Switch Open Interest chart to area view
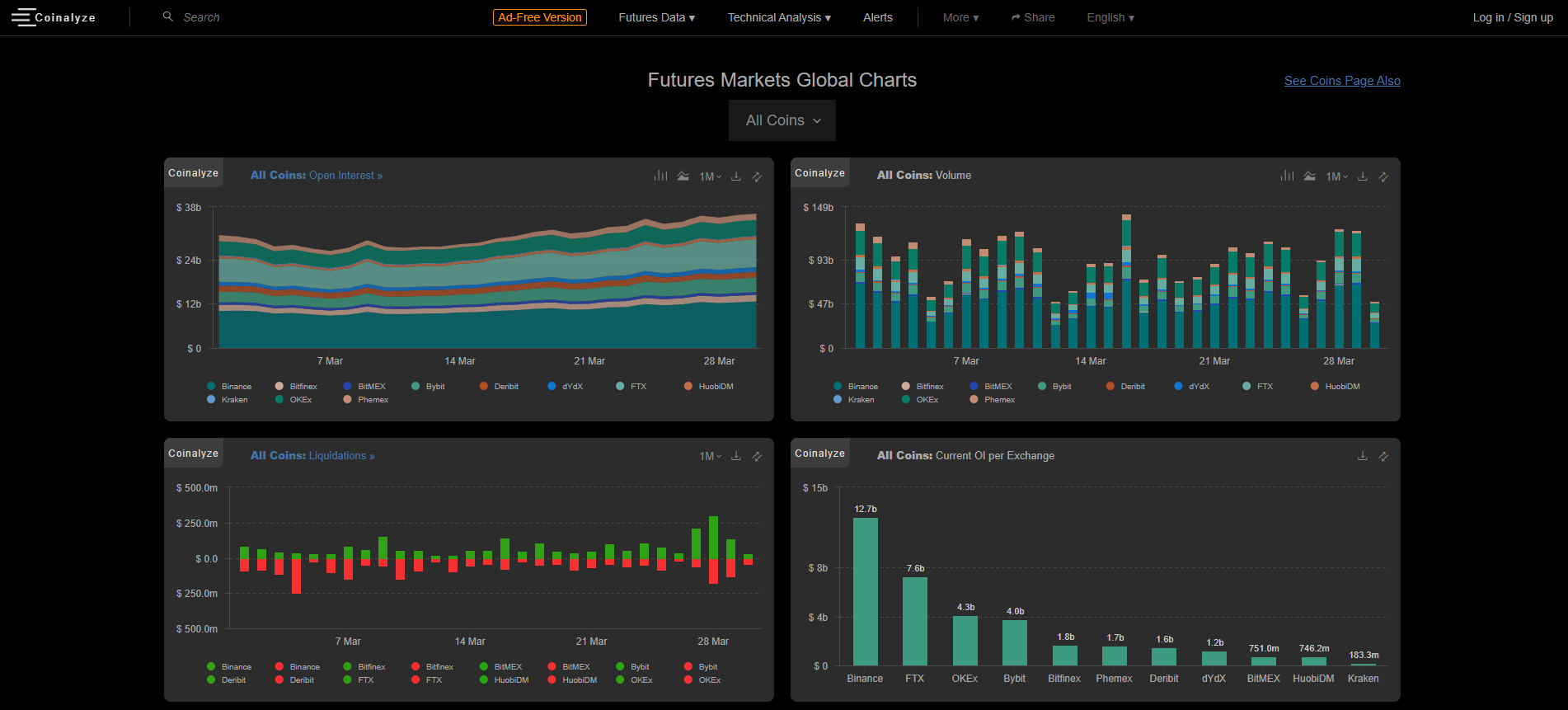Viewport: 1568px width, 710px height. tap(683, 176)
